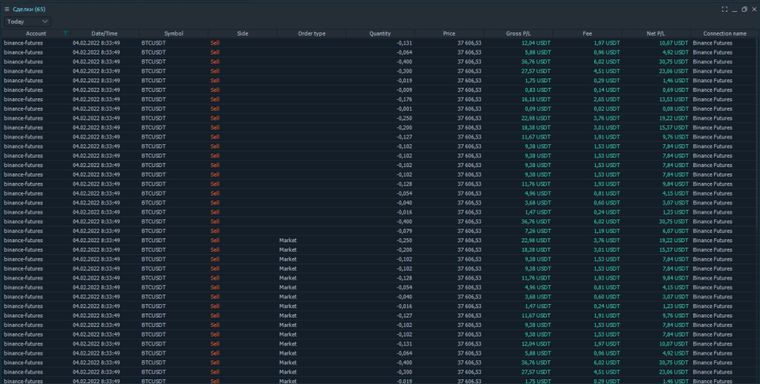
Task: Click Net P/L value 0,69 USDT
Action: click(x=676, y=90)
